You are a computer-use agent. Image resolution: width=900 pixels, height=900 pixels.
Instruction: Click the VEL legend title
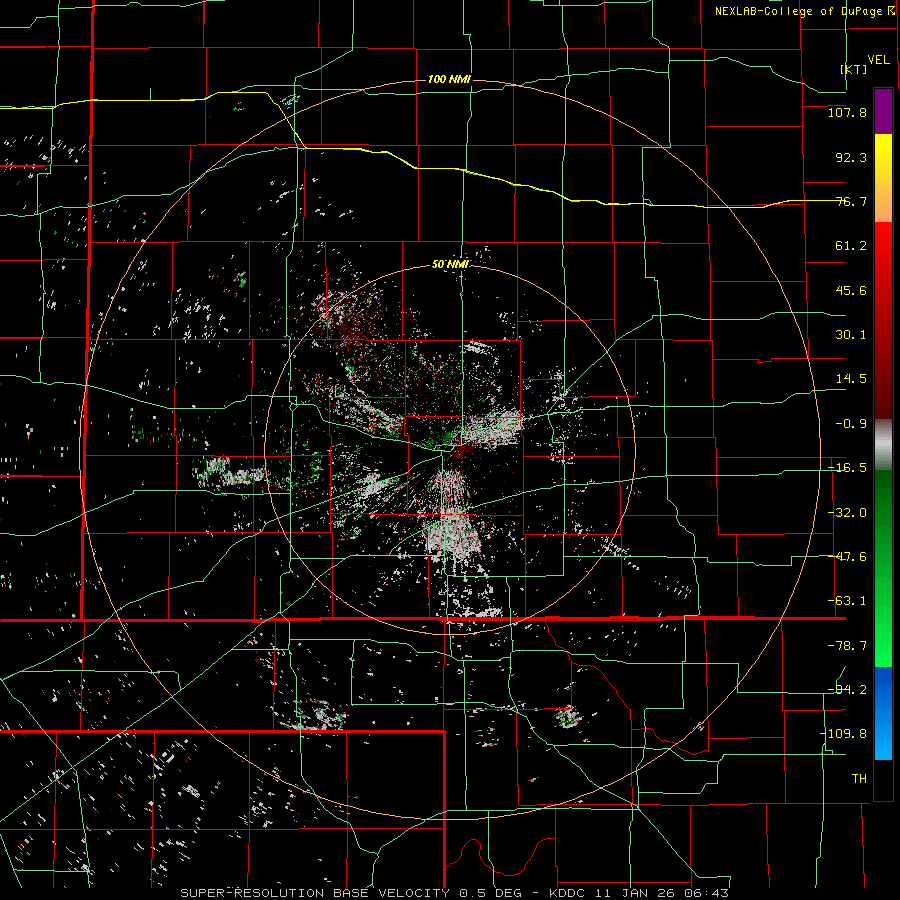[878, 60]
